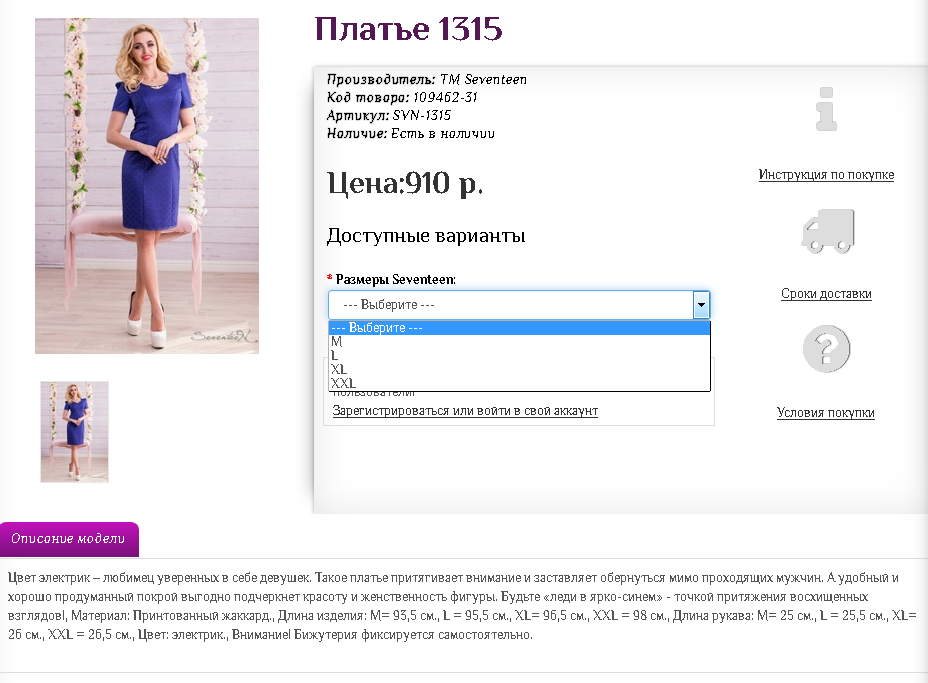The height and width of the screenshot is (683, 928).
Task: Click the info 'i' icon
Action: click(825, 109)
